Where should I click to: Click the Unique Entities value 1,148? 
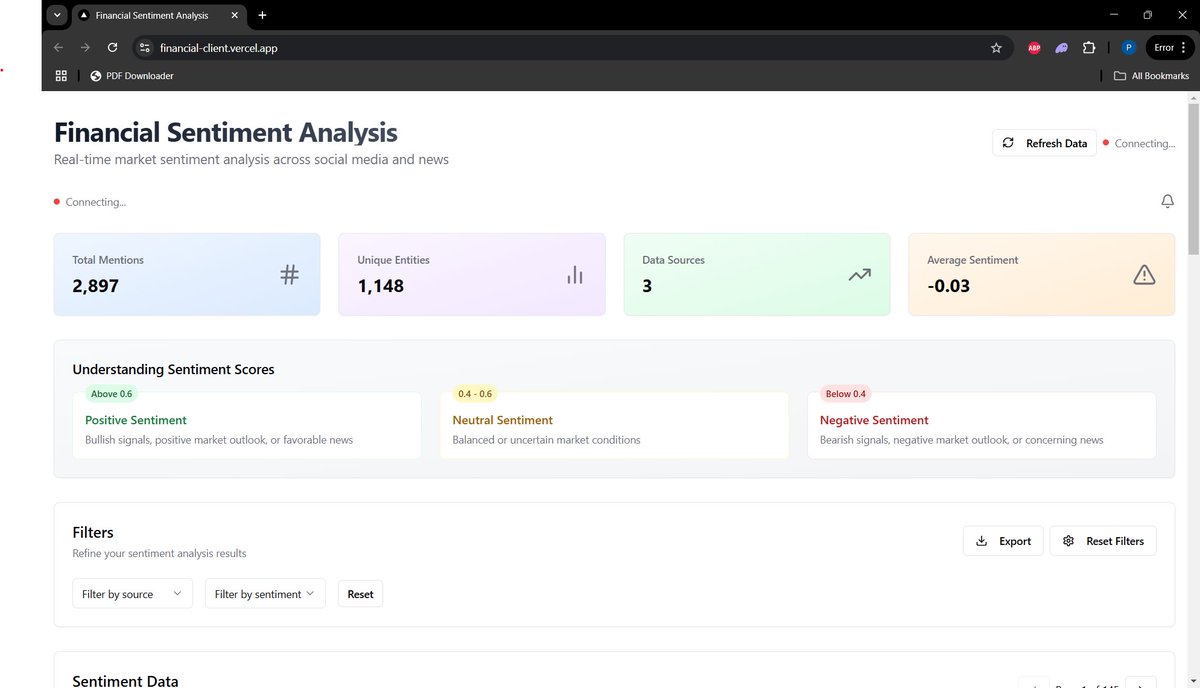pos(381,286)
